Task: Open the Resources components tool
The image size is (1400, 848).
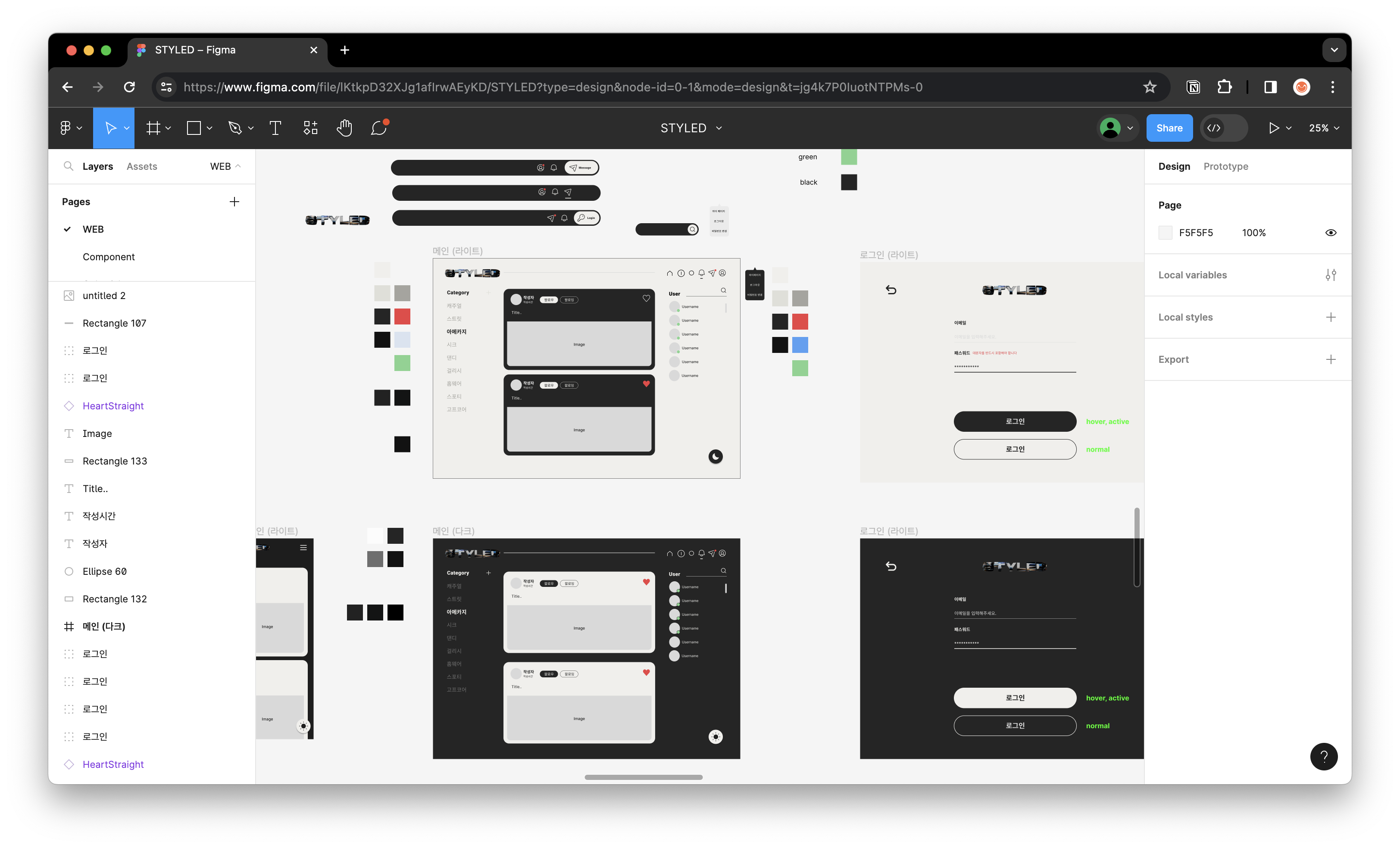Action: tap(310, 128)
